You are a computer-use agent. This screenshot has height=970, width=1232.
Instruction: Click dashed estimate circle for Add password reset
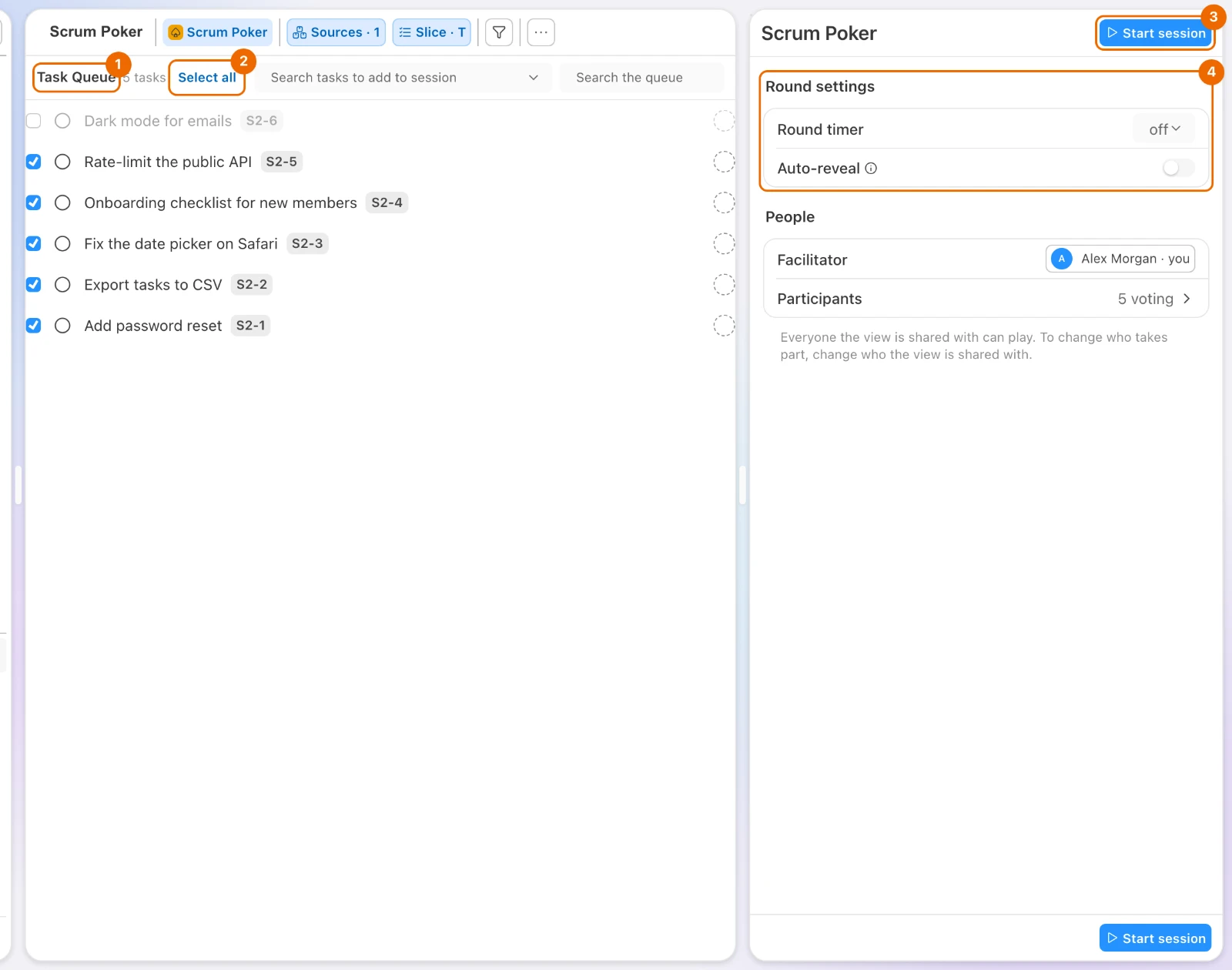pyautogui.click(x=724, y=326)
